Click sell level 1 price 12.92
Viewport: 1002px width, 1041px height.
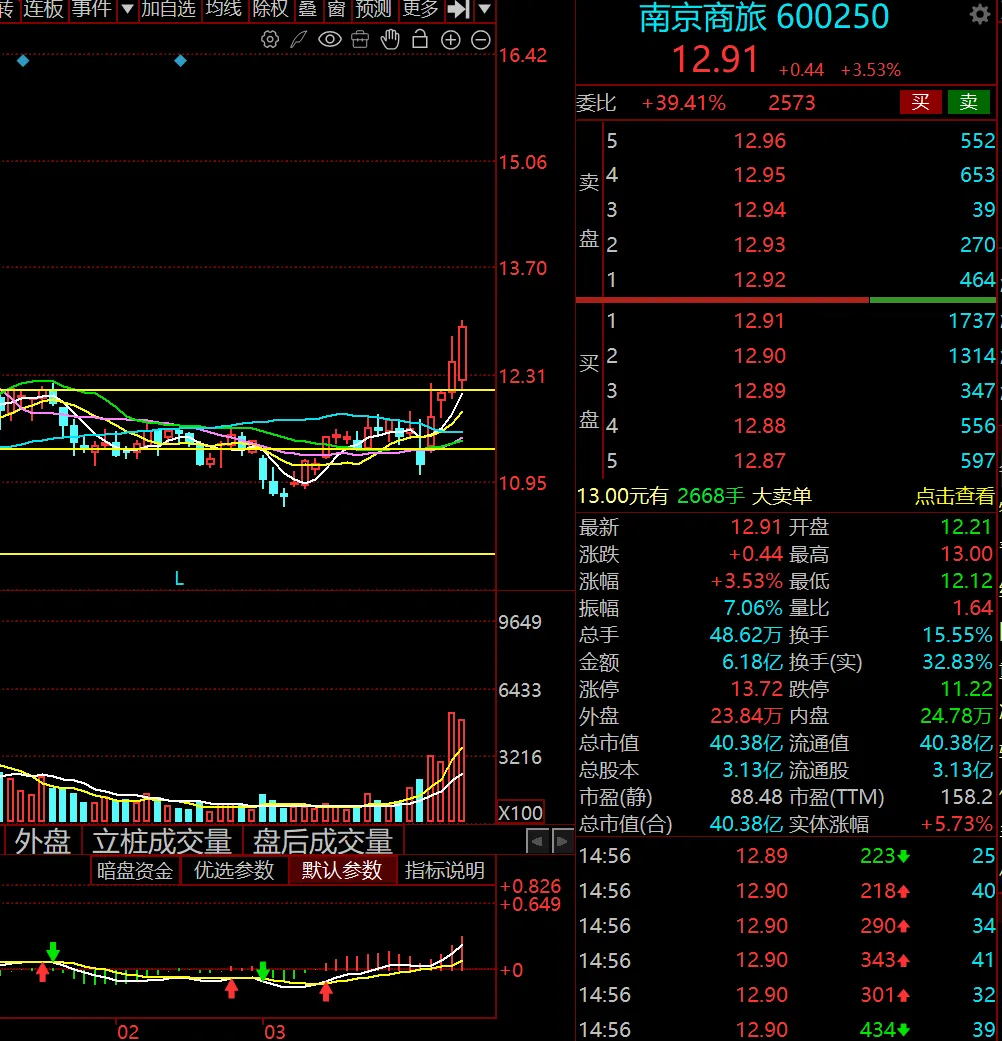[x=760, y=280]
